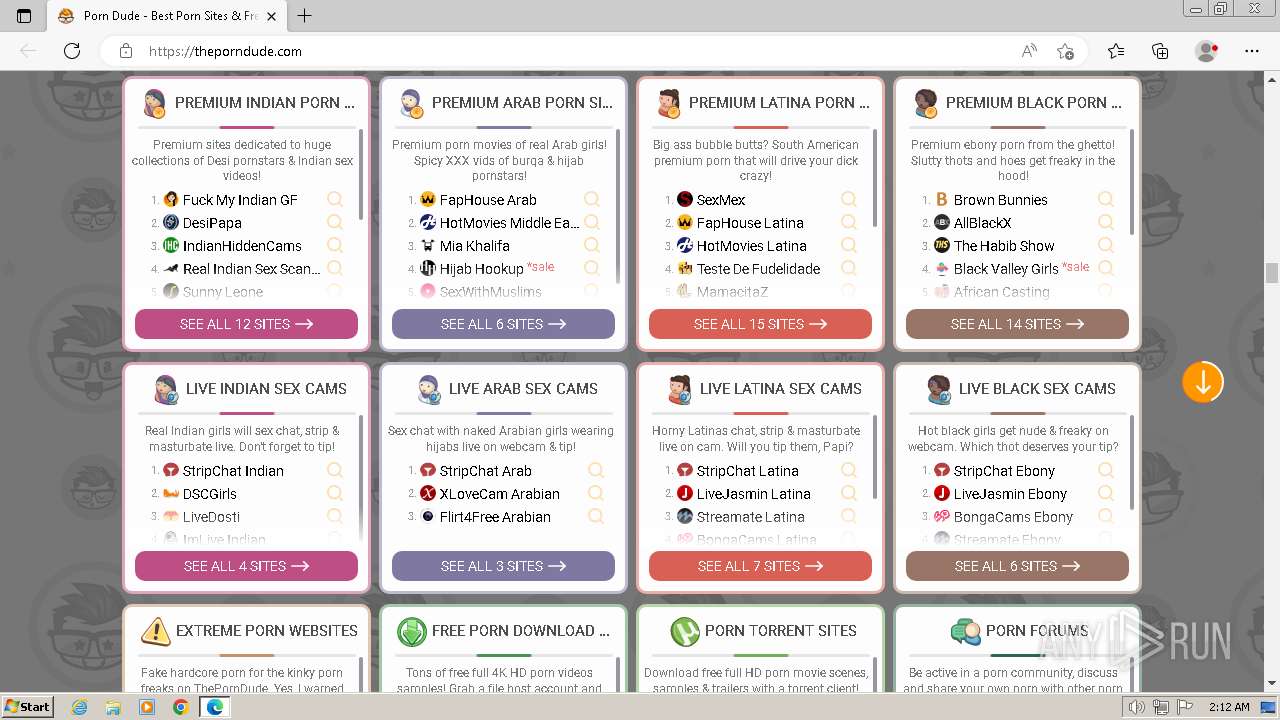
Task: Click the magnifier icon beside SexMex
Action: pos(849,199)
